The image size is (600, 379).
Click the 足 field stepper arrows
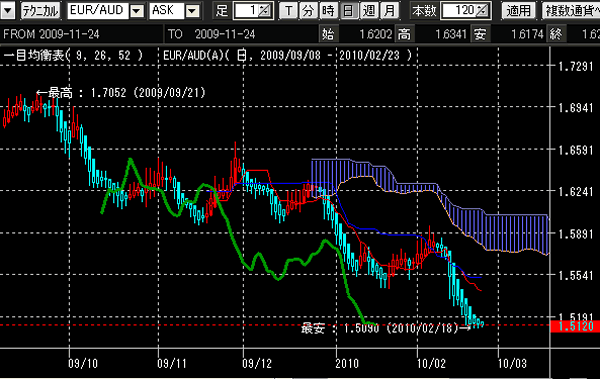(265, 11)
